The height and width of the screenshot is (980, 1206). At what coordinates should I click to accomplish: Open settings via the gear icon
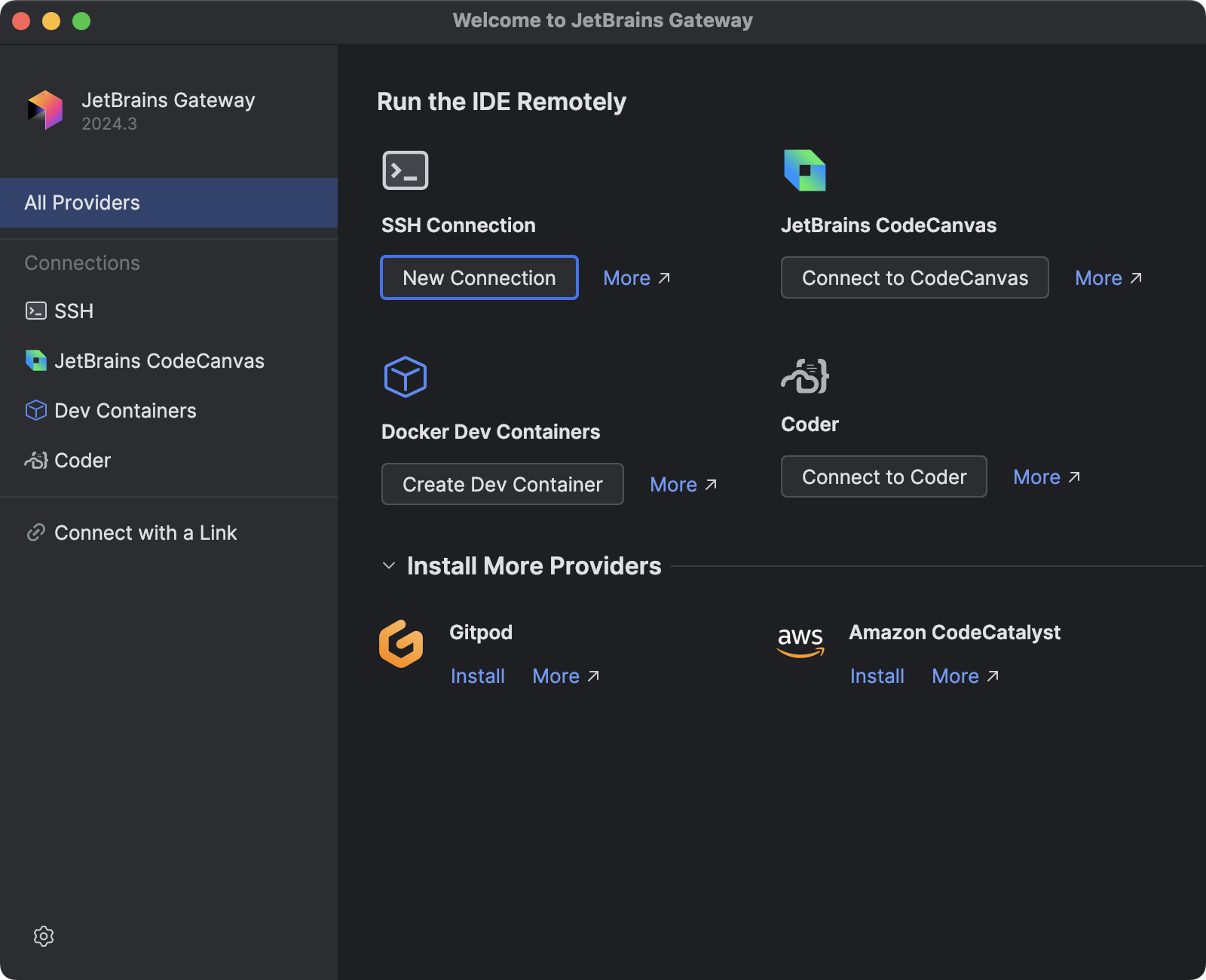click(44, 936)
